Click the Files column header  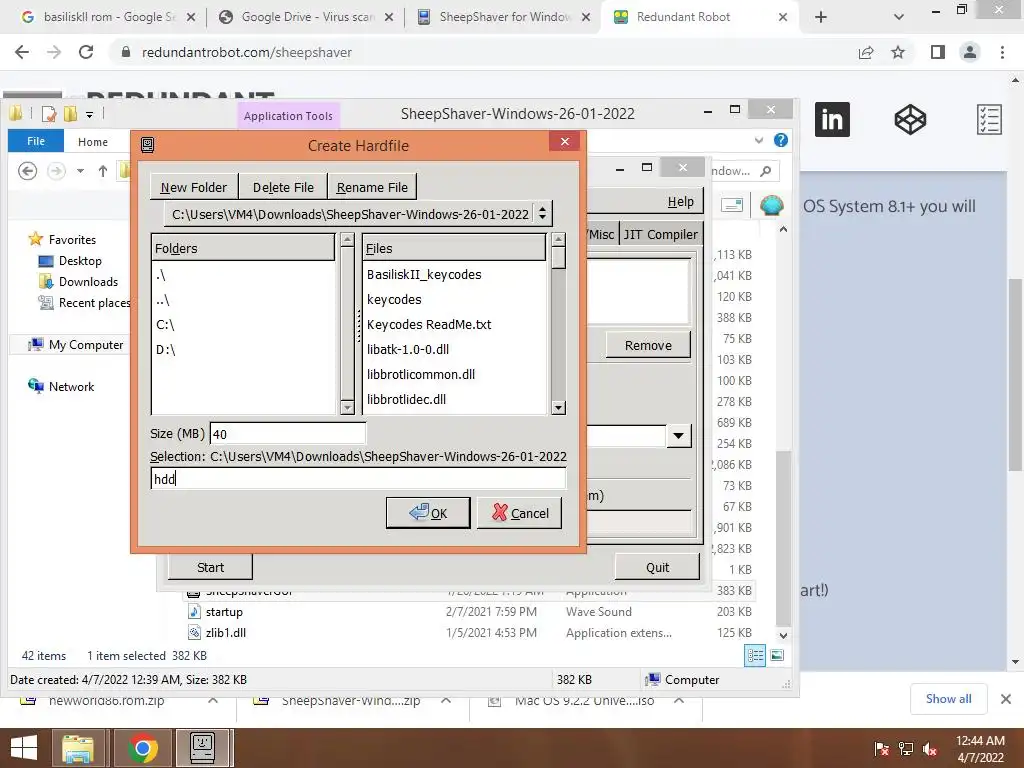(454, 248)
